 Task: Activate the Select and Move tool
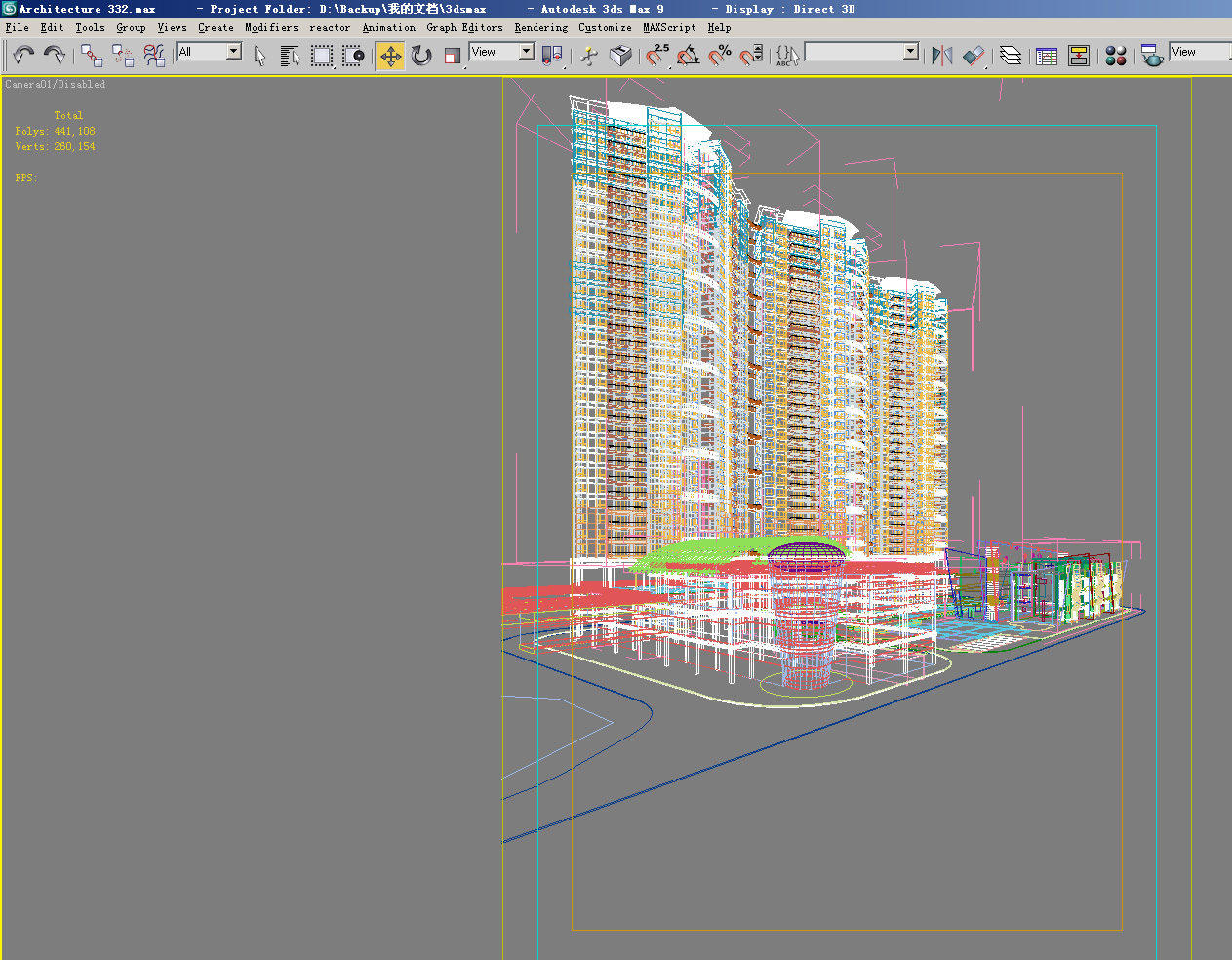[390, 56]
